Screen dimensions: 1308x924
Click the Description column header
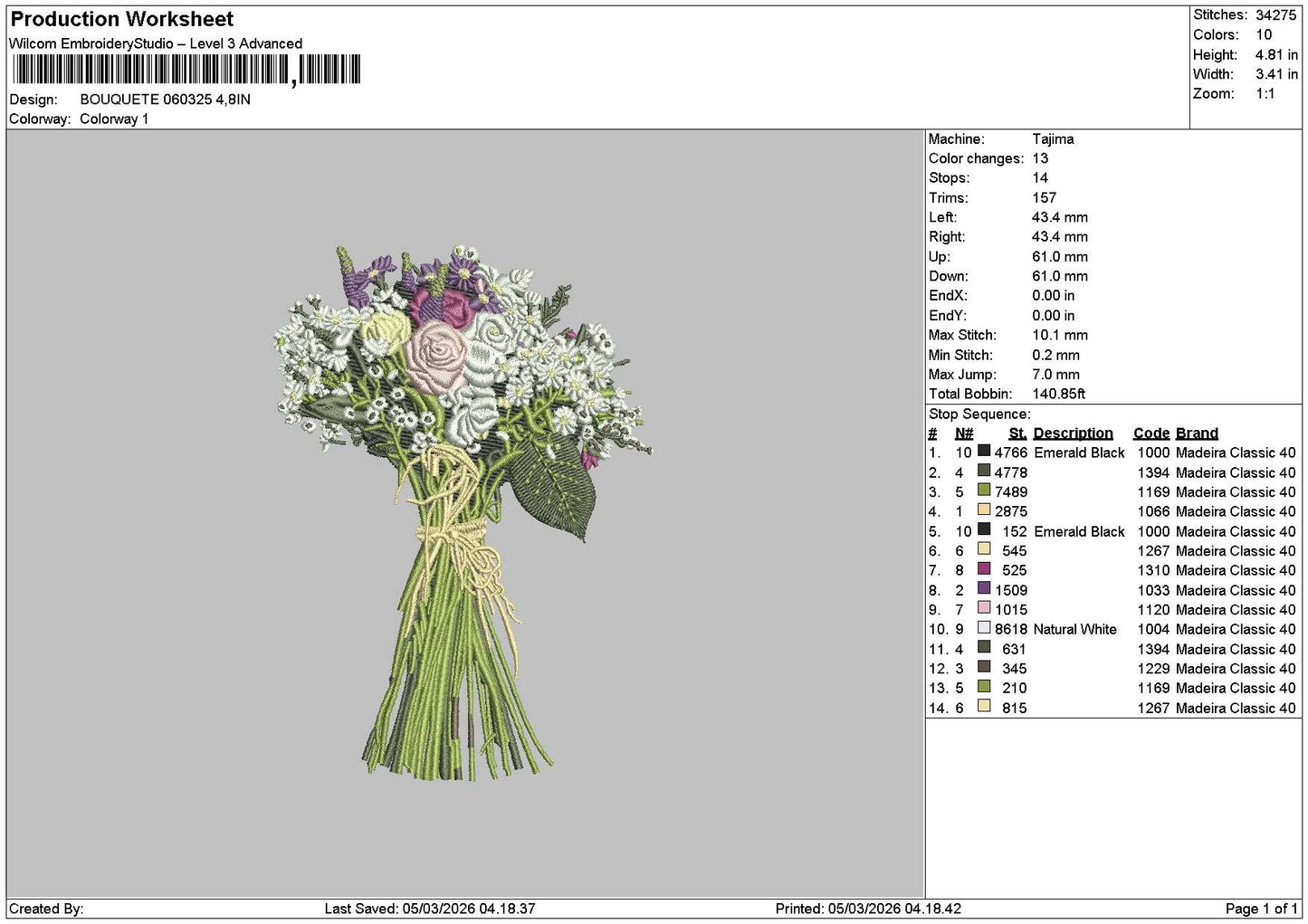pyautogui.click(x=1073, y=433)
